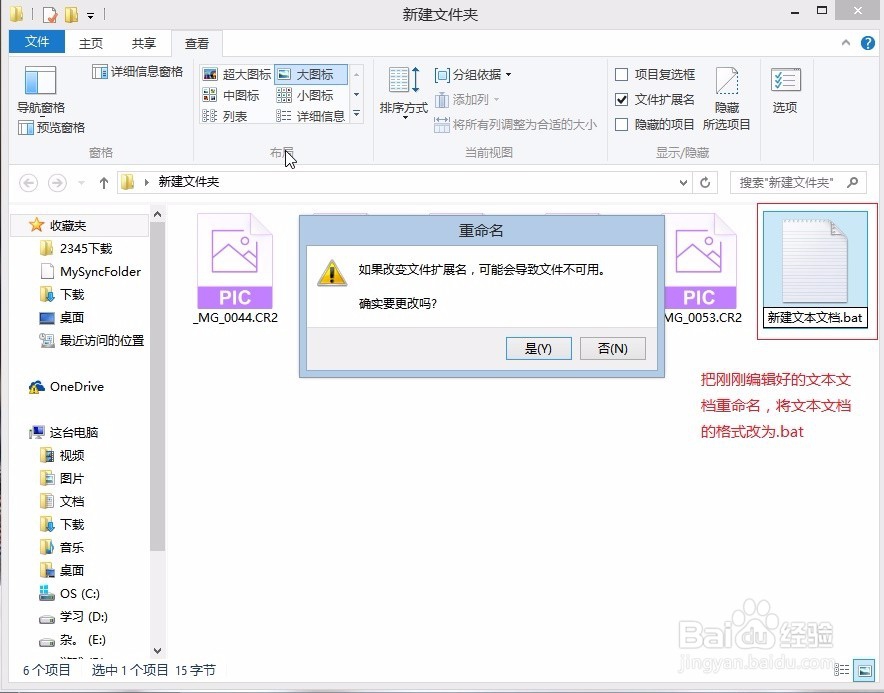
Task: Confirm rename by clicking 是(Y)
Action: pos(538,348)
